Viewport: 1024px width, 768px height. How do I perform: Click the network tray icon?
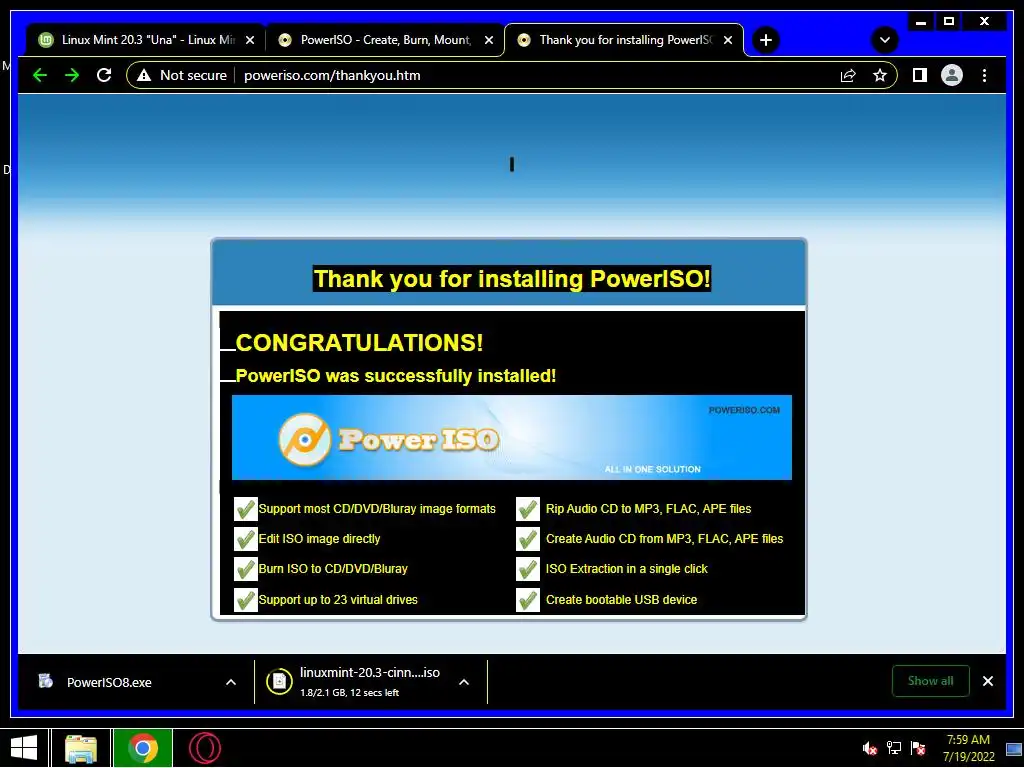pyautogui.click(x=893, y=748)
